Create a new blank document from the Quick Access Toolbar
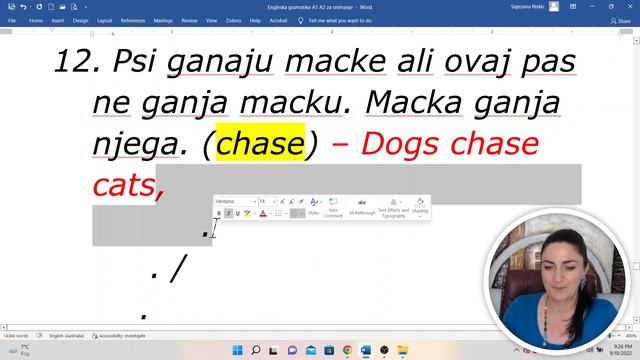The width and height of the screenshot is (640, 360). point(51,7)
